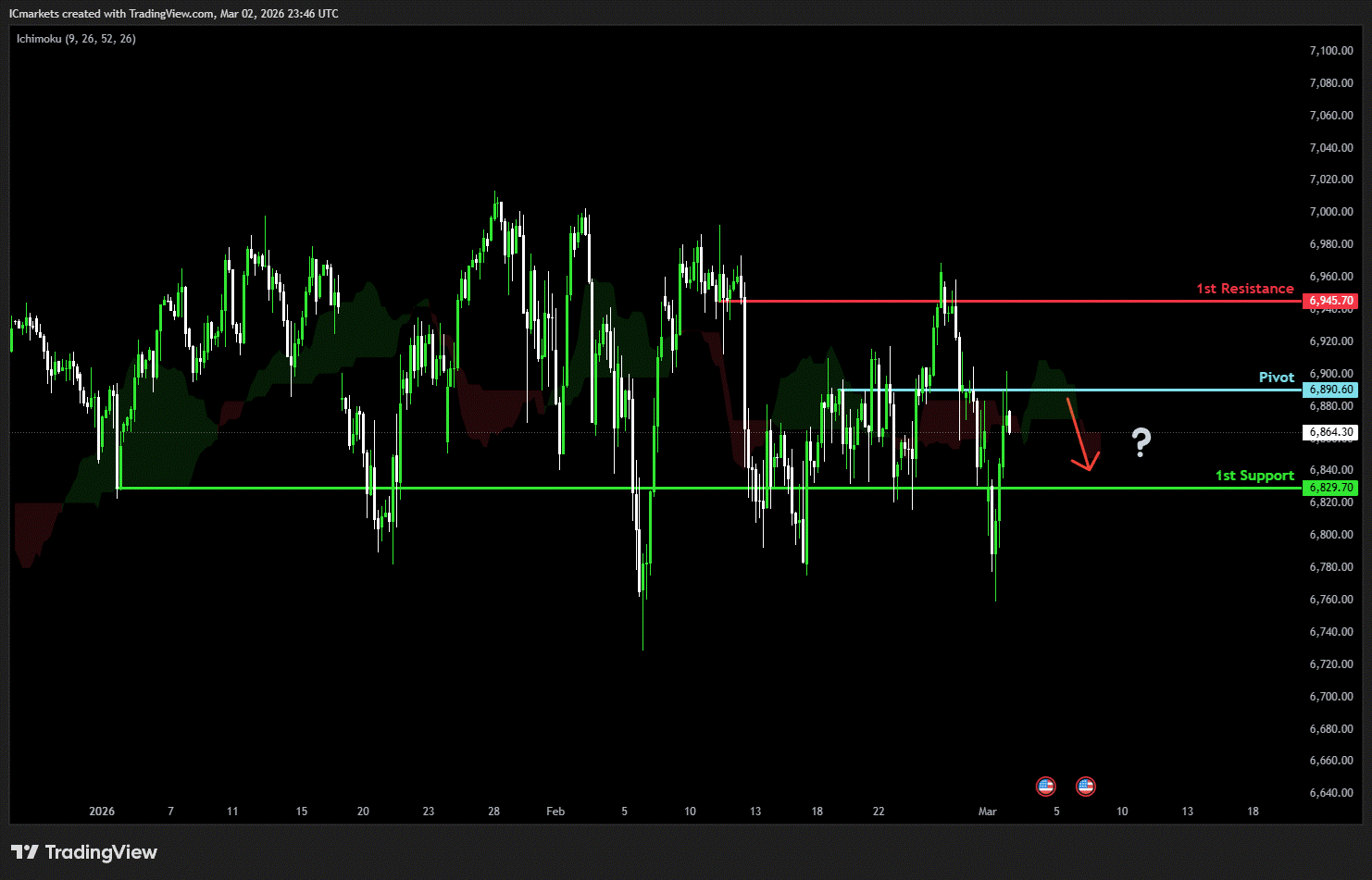Click the Pivot text label
This screenshot has height=880, width=1372.
click(1276, 378)
